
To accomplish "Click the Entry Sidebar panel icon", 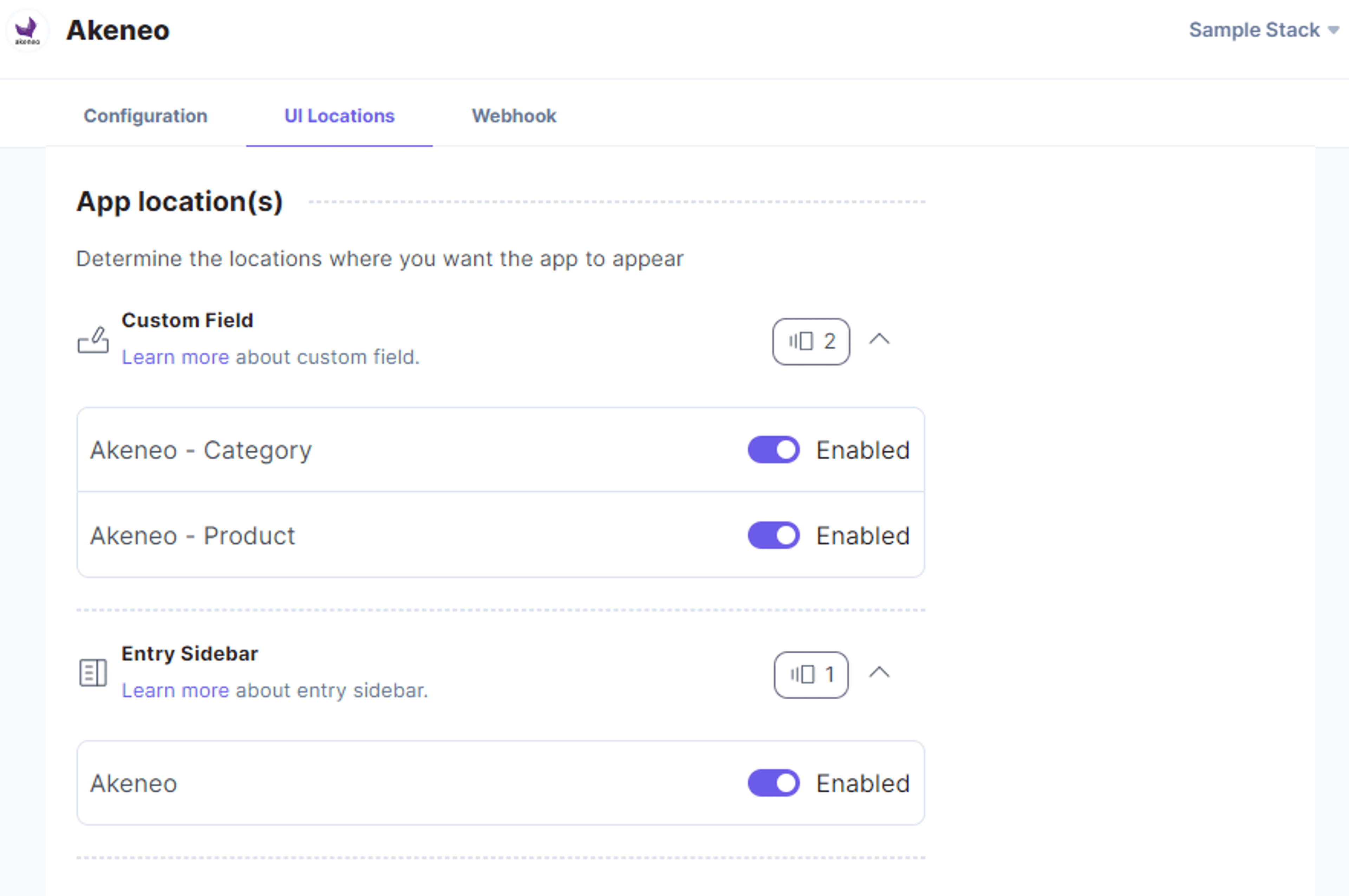I will pyautogui.click(x=92, y=673).
